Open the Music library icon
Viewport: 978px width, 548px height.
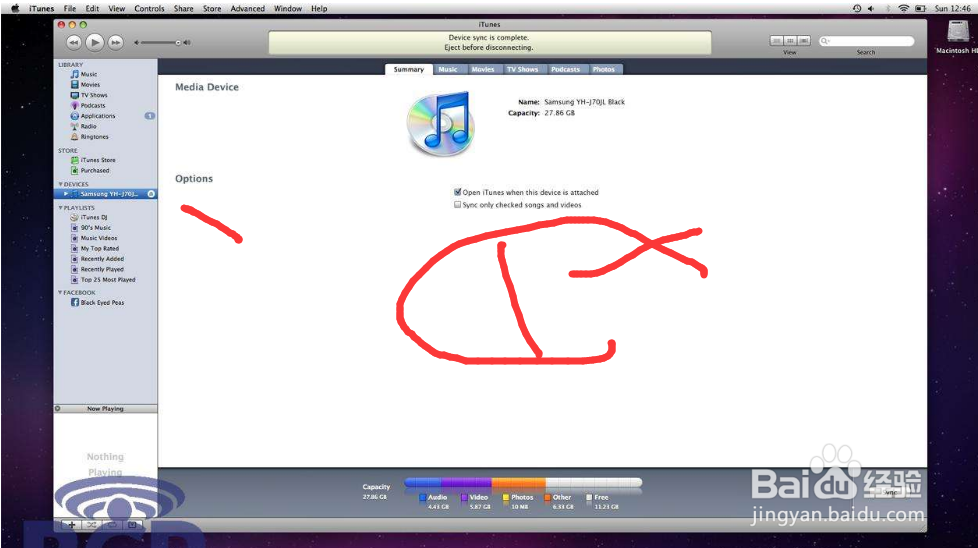(75, 74)
